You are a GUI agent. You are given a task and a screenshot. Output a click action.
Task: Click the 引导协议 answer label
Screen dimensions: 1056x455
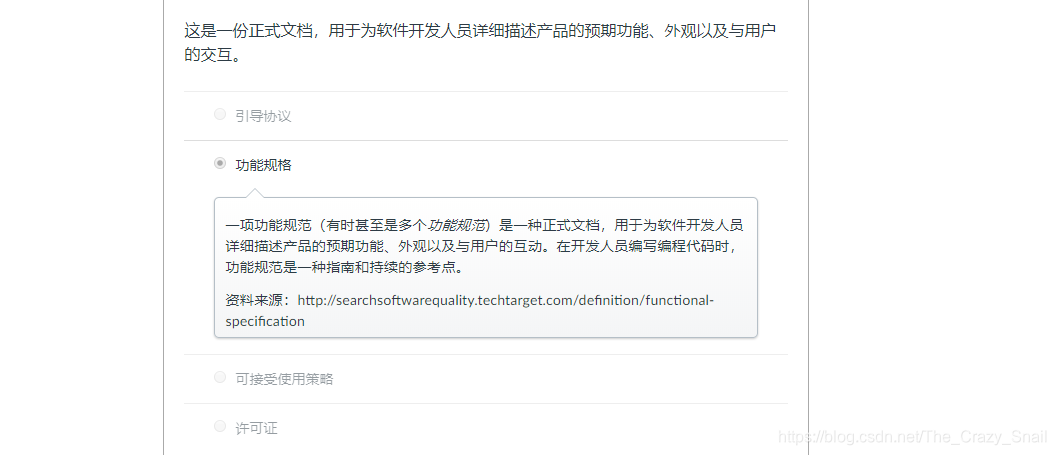[x=263, y=116]
